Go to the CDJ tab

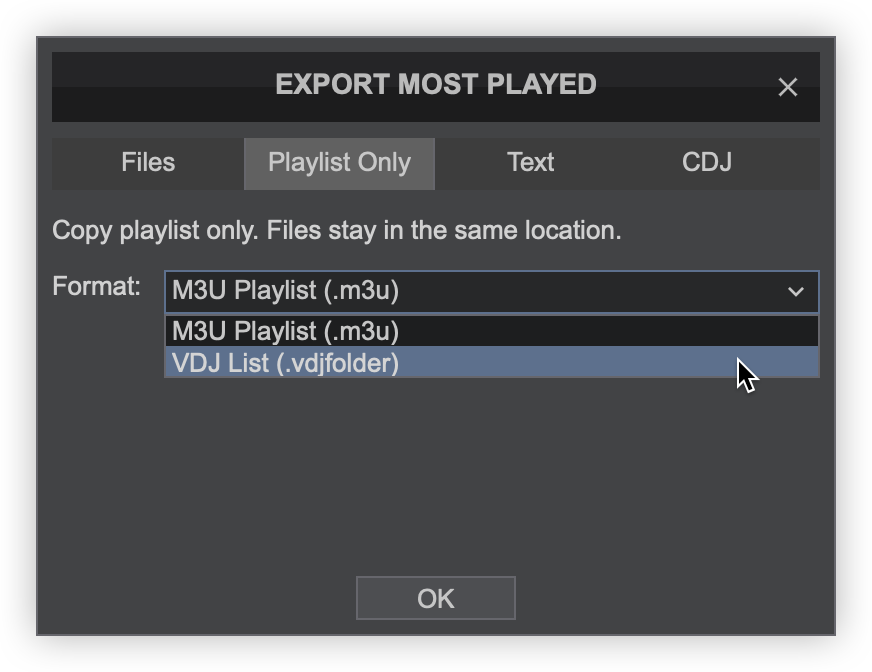coord(707,163)
